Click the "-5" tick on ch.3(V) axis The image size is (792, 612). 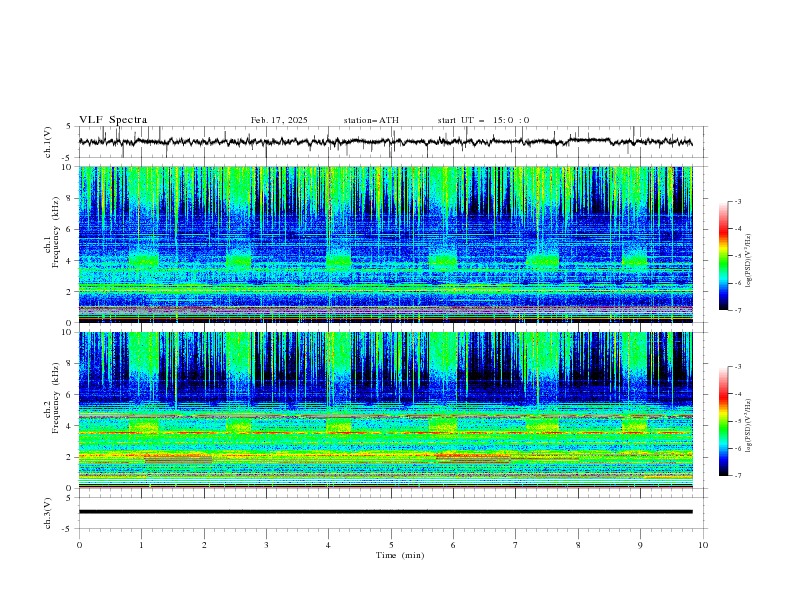coord(68,529)
